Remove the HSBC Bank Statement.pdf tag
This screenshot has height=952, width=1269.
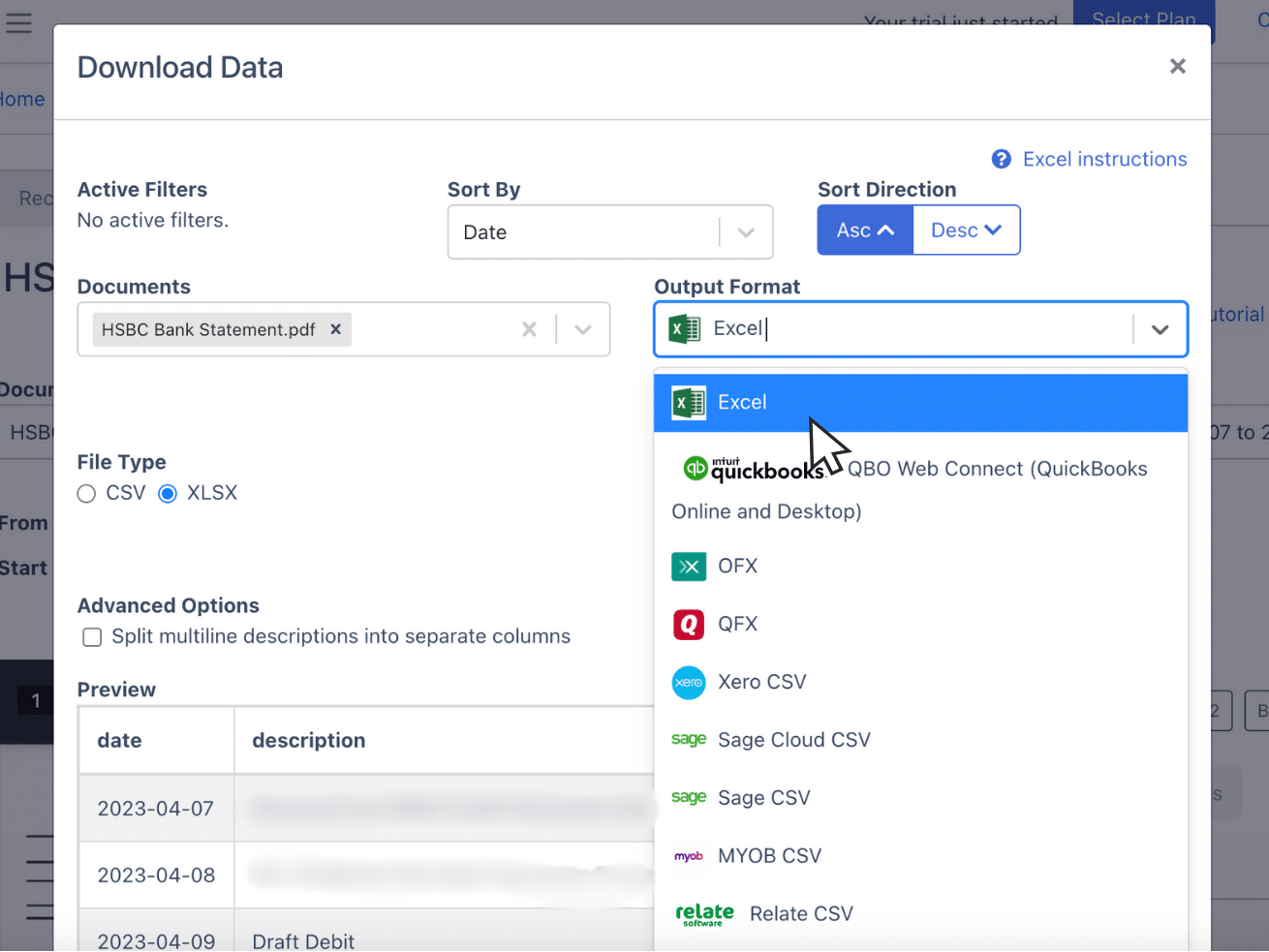coord(335,329)
